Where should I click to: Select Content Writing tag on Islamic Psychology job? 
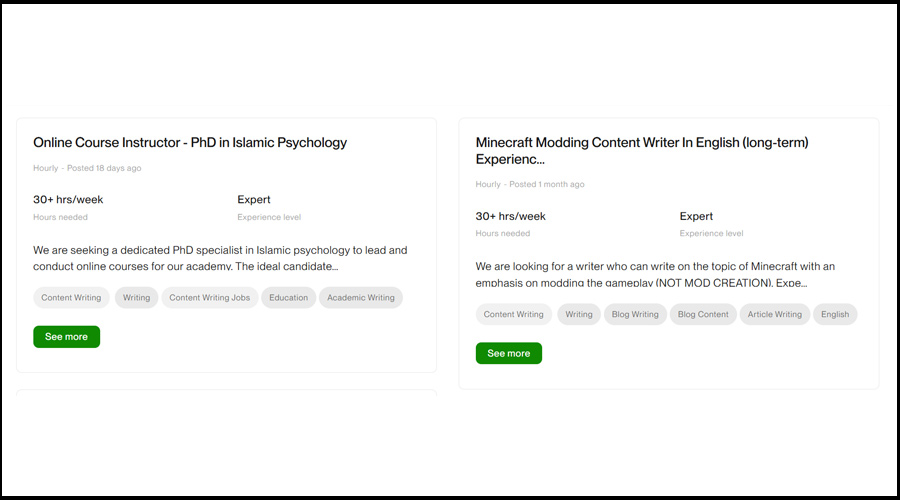pyautogui.click(x=71, y=298)
